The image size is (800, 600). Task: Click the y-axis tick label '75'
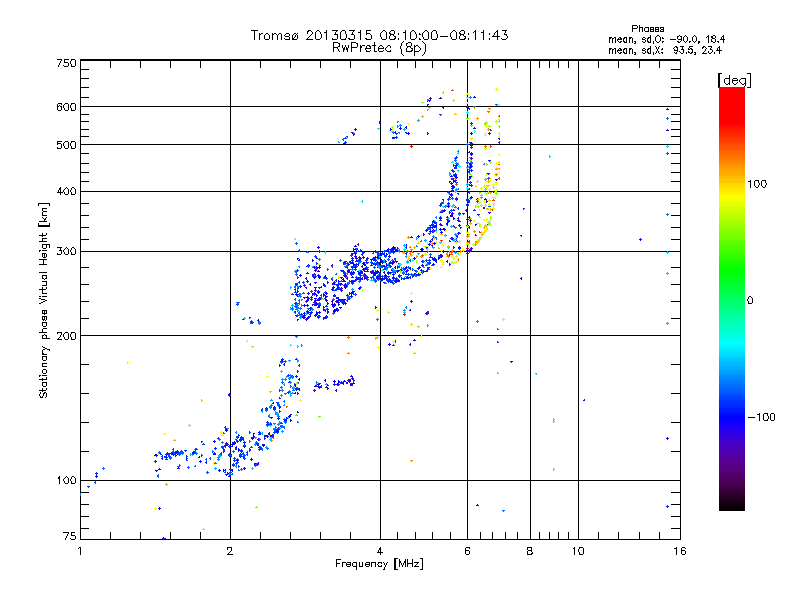pyautogui.click(x=70, y=536)
